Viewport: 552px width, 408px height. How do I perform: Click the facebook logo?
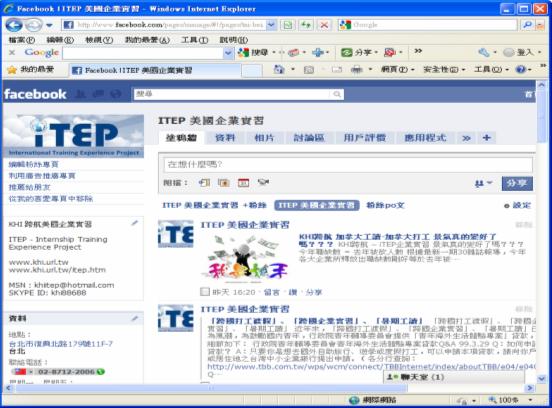[35, 94]
